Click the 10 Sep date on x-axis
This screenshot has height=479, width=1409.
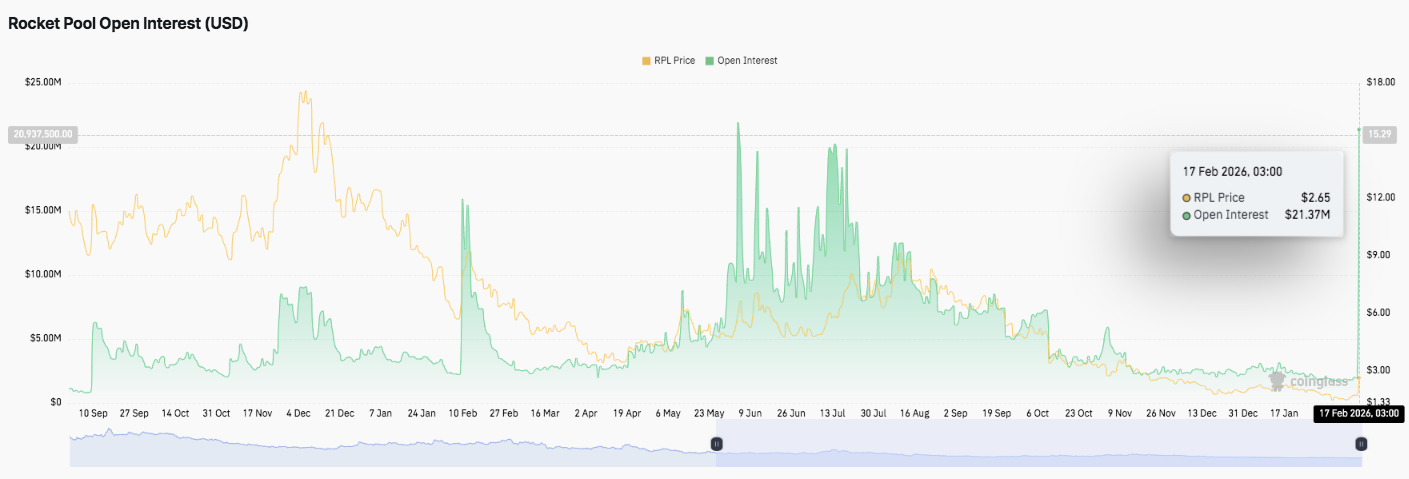[x=93, y=413]
